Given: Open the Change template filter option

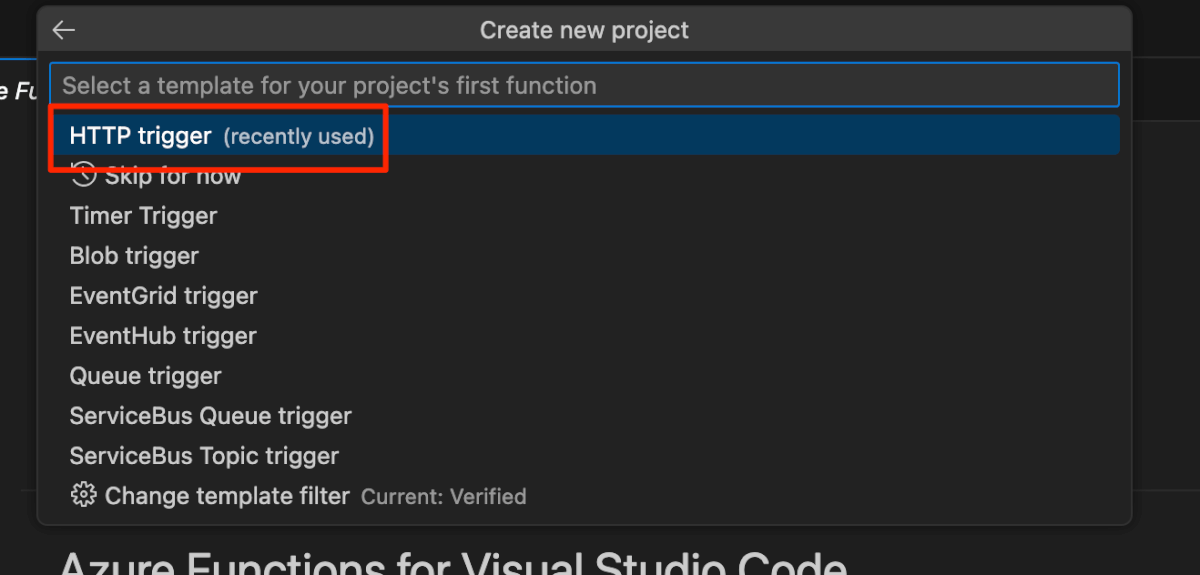Looking at the screenshot, I should coord(227,496).
